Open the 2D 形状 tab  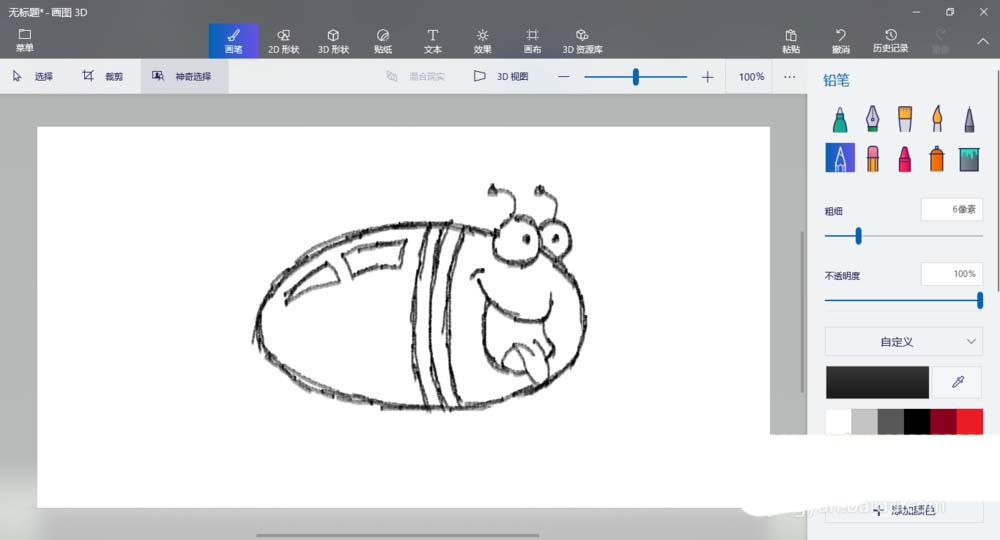coord(283,41)
